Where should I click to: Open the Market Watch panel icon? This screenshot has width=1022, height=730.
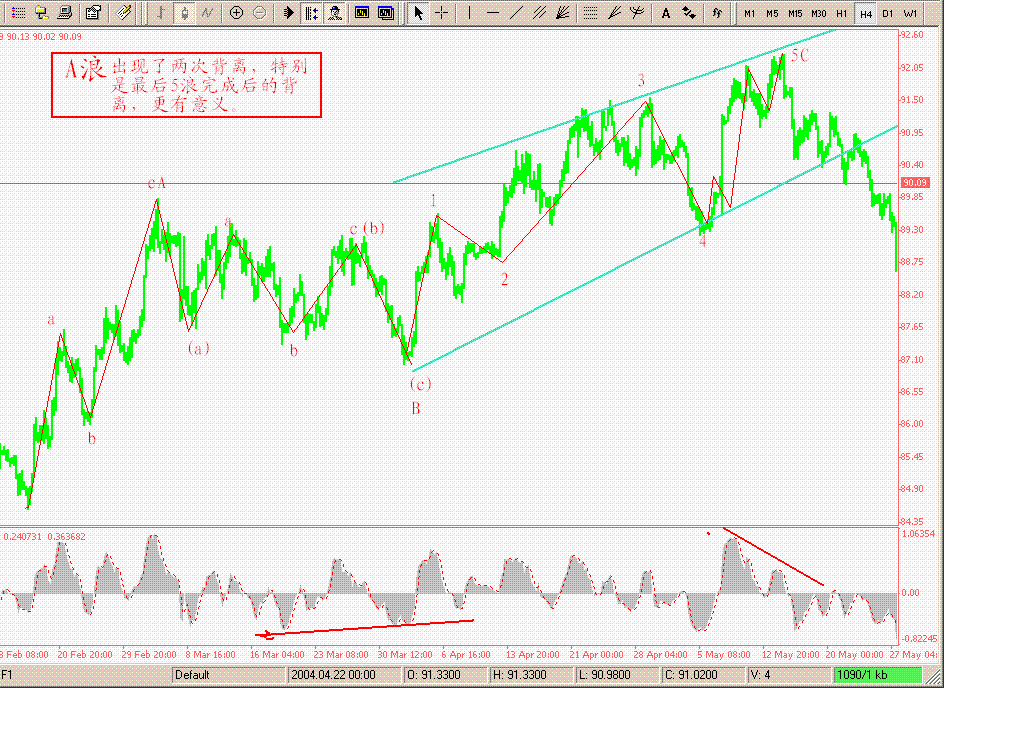click(x=18, y=12)
